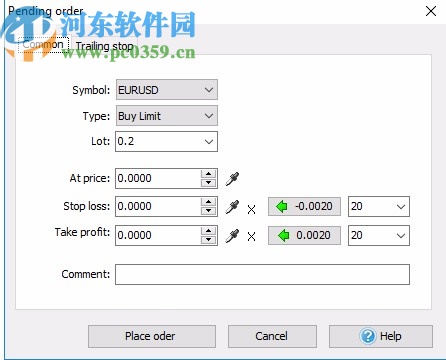Decrease Stop loss with down spinner arrow
Viewport: 446px width, 360px height.
(209, 211)
